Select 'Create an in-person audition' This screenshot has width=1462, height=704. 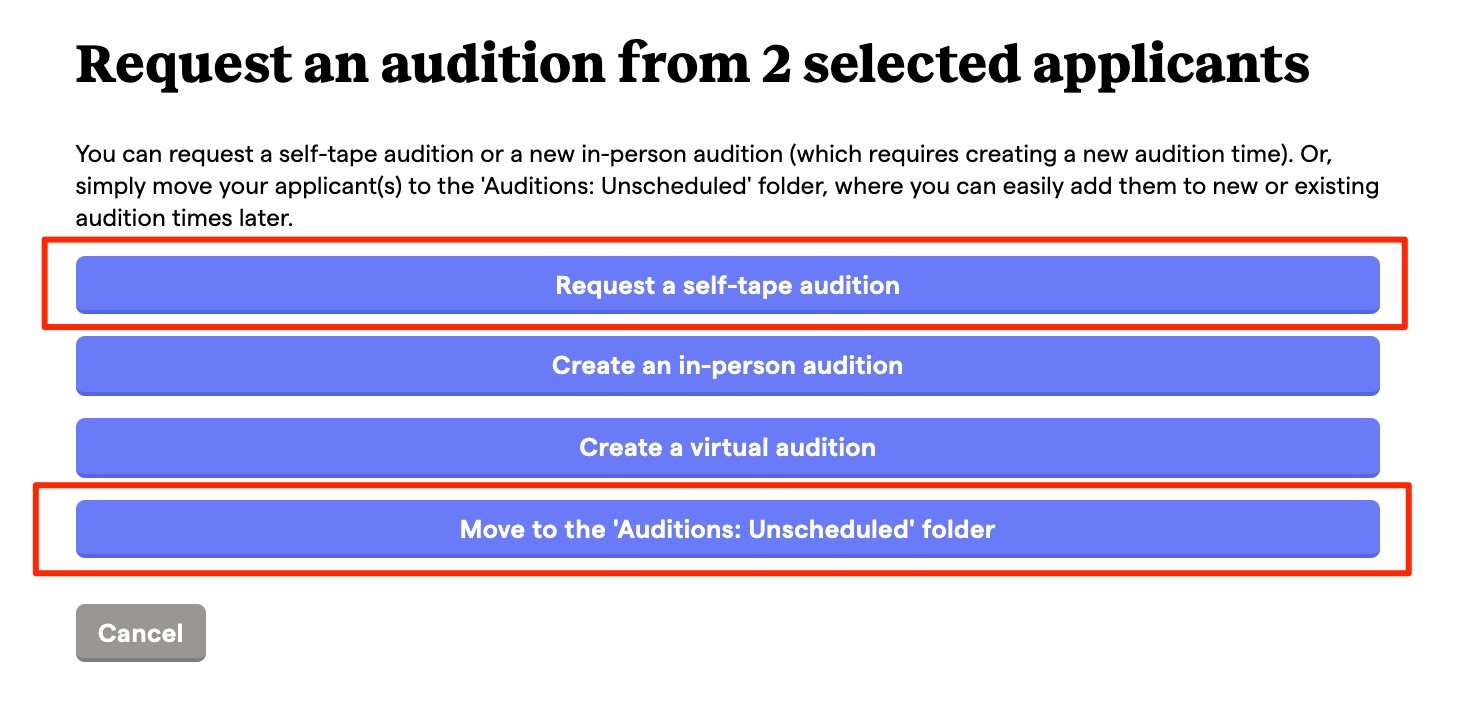727,366
